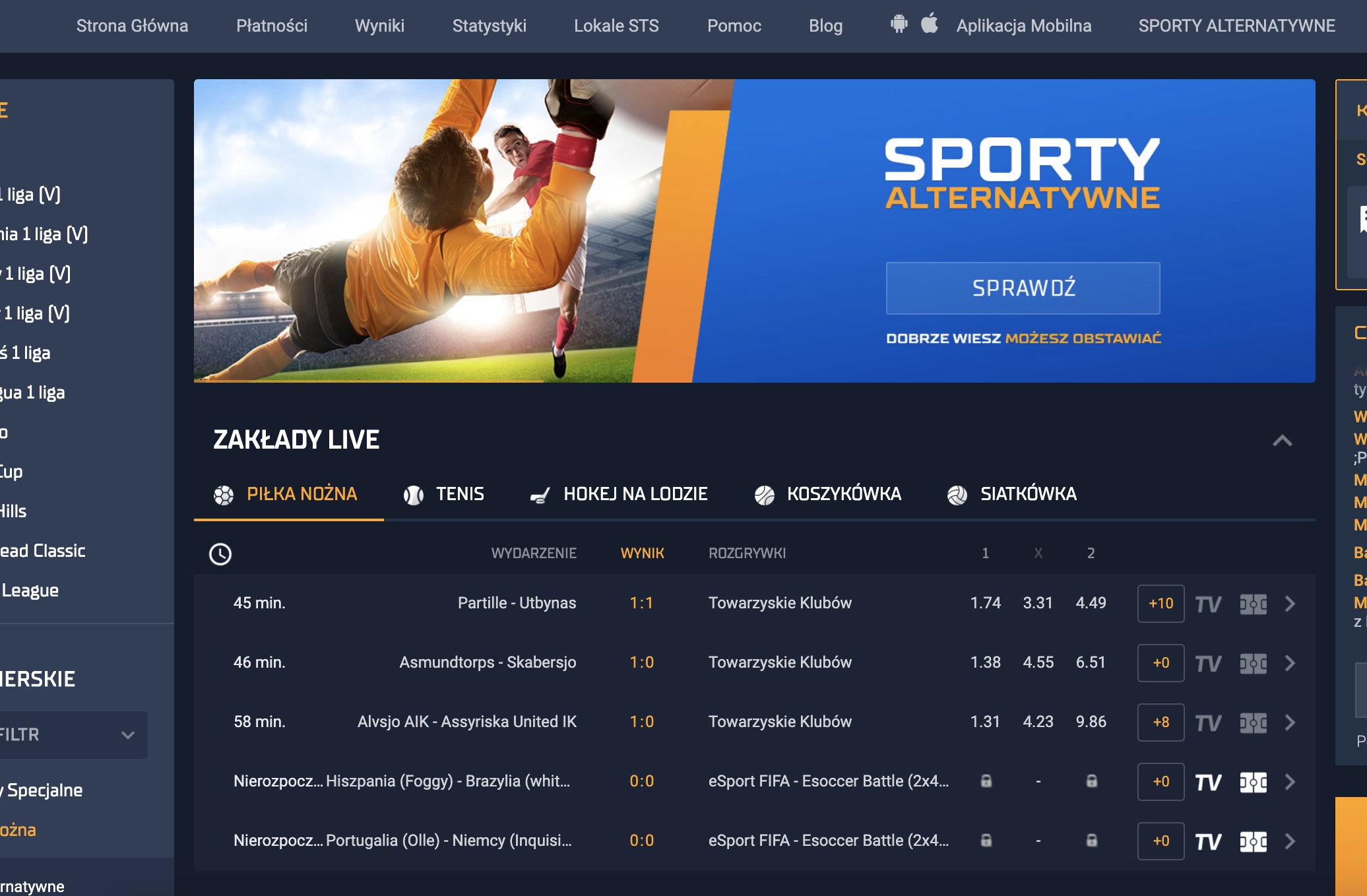Screen dimensions: 1367x896
Task: Bet 1.74 on Partille win
Action: click(x=985, y=603)
